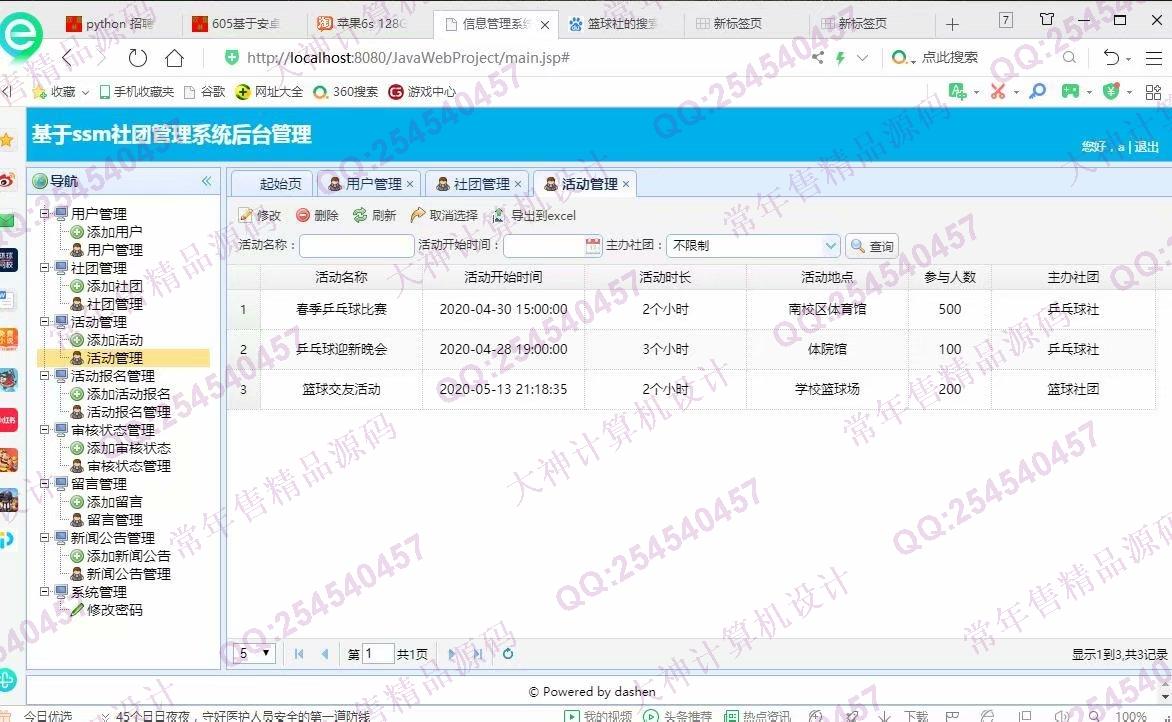Click the 退出 logout link

tap(1146, 146)
